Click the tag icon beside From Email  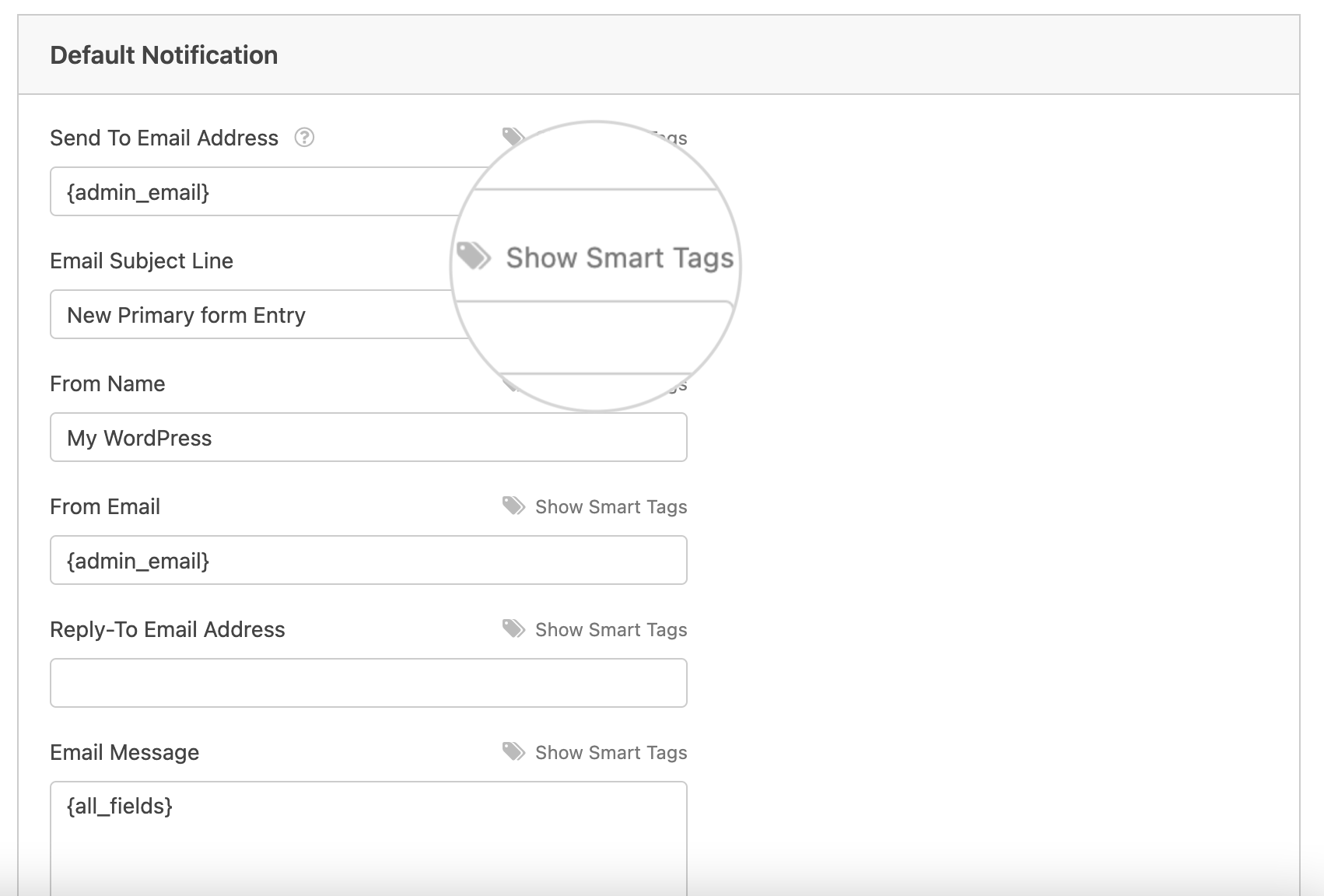coord(513,506)
